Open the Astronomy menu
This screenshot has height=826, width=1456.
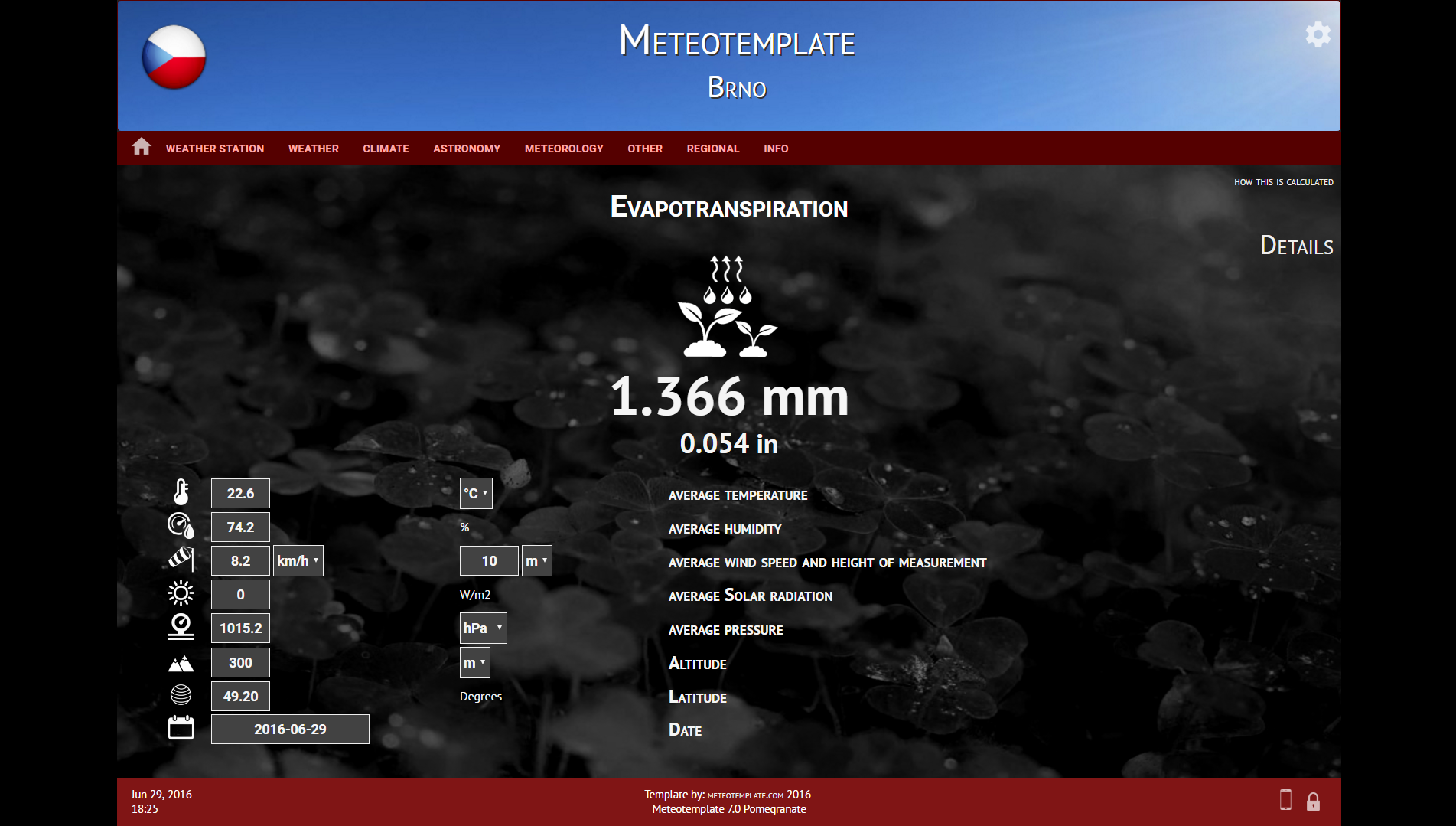[x=466, y=148]
